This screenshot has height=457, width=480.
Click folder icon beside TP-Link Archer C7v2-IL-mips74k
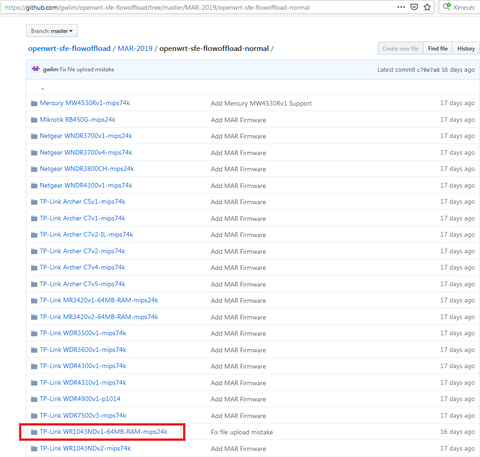tap(34, 235)
